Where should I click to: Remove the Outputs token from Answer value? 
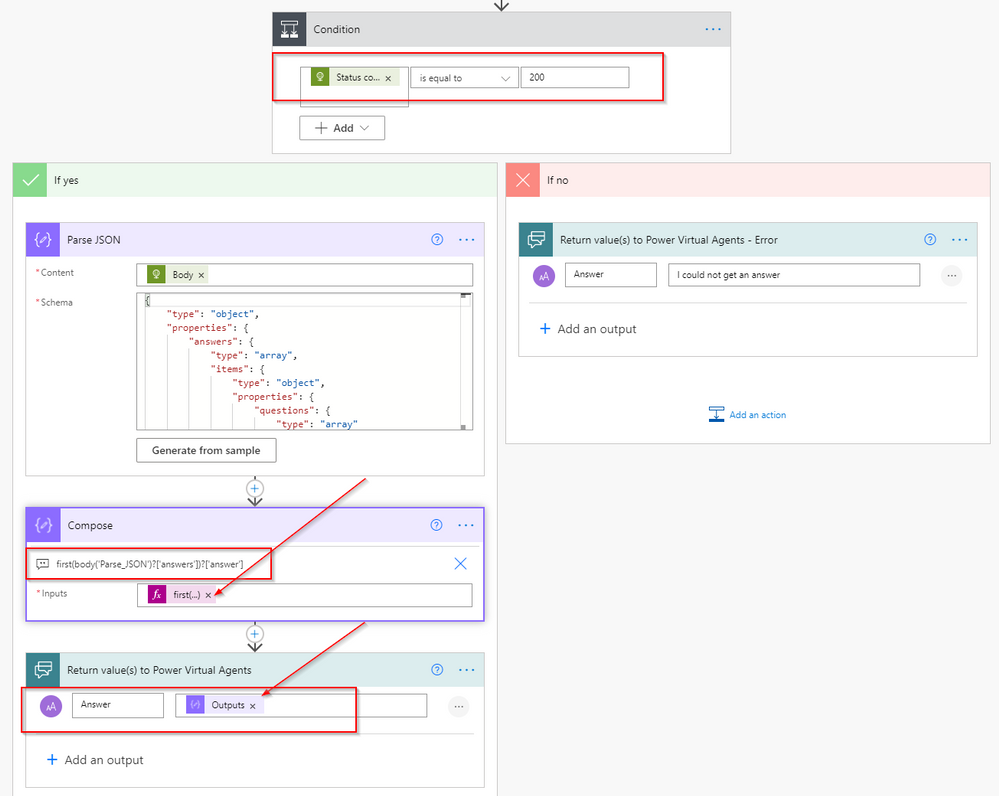tap(253, 705)
